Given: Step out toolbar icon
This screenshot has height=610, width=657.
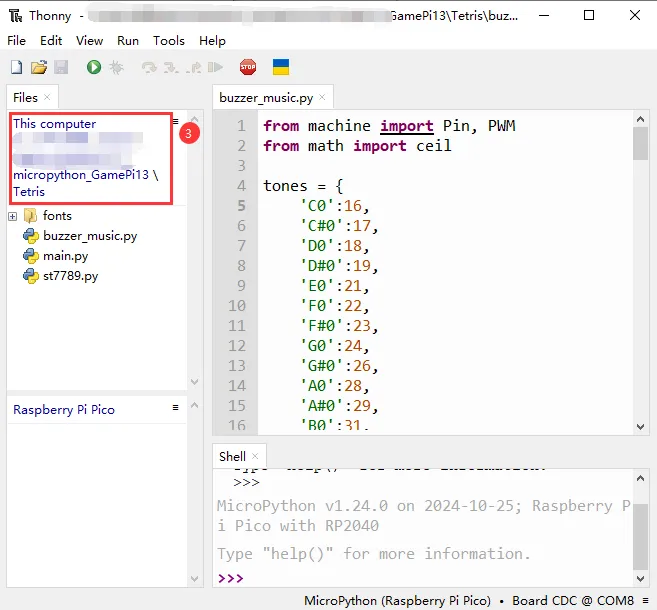Looking at the screenshot, I should tap(194, 67).
